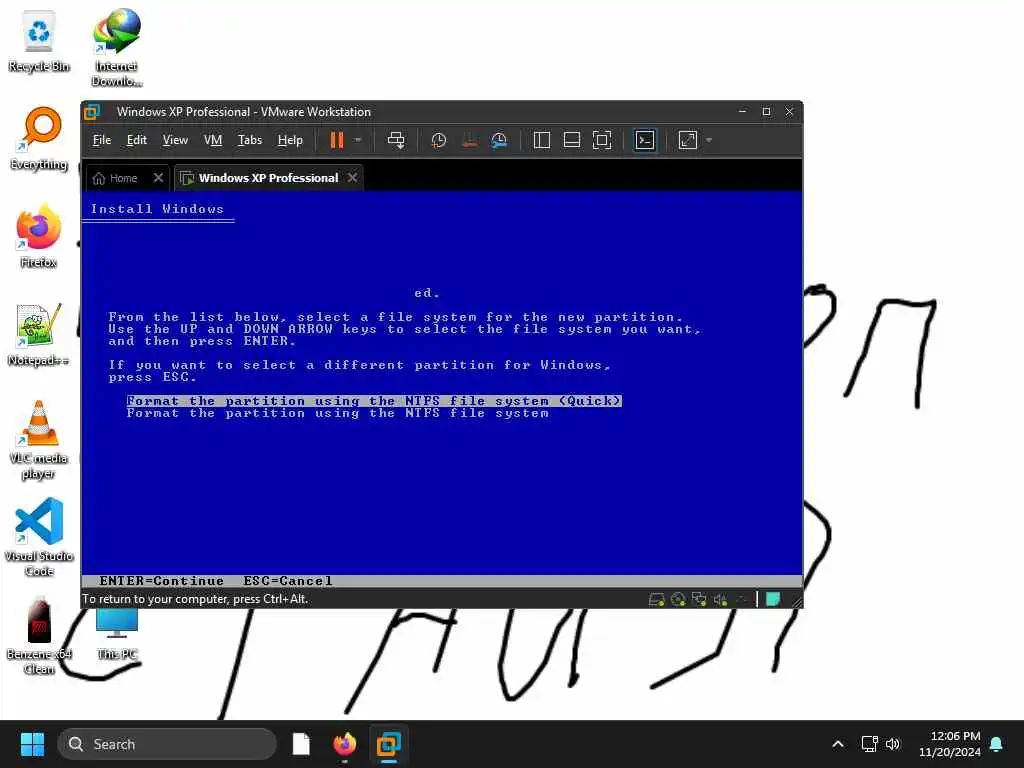
Task: Click ESC=Cancel in setup status bar
Action: click(x=288, y=581)
